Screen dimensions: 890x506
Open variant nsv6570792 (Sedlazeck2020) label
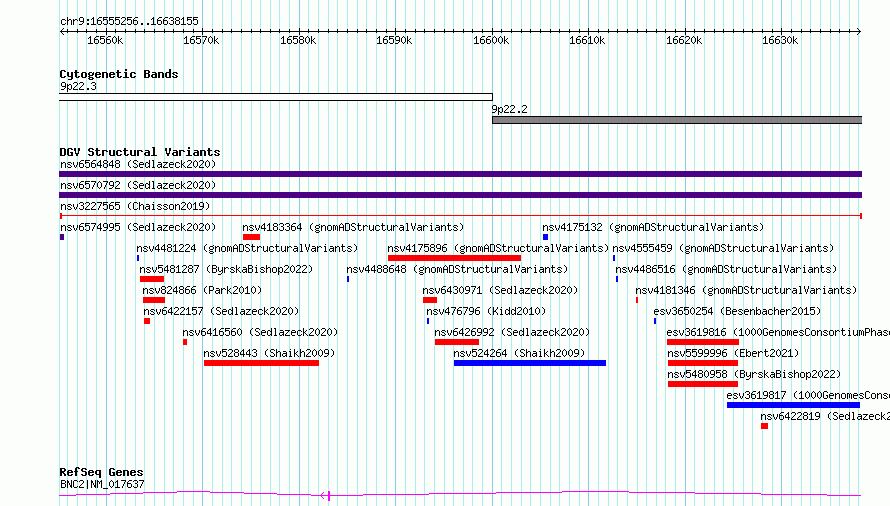[x=138, y=185]
